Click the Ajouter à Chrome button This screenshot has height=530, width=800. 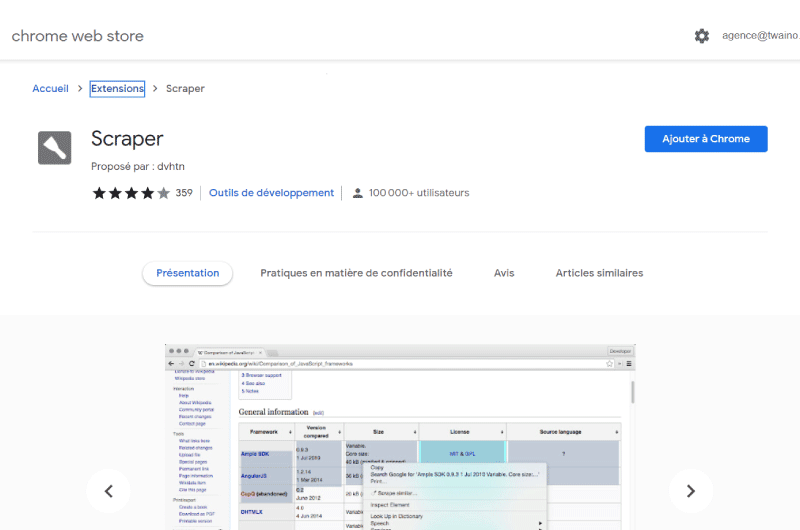tap(706, 139)
